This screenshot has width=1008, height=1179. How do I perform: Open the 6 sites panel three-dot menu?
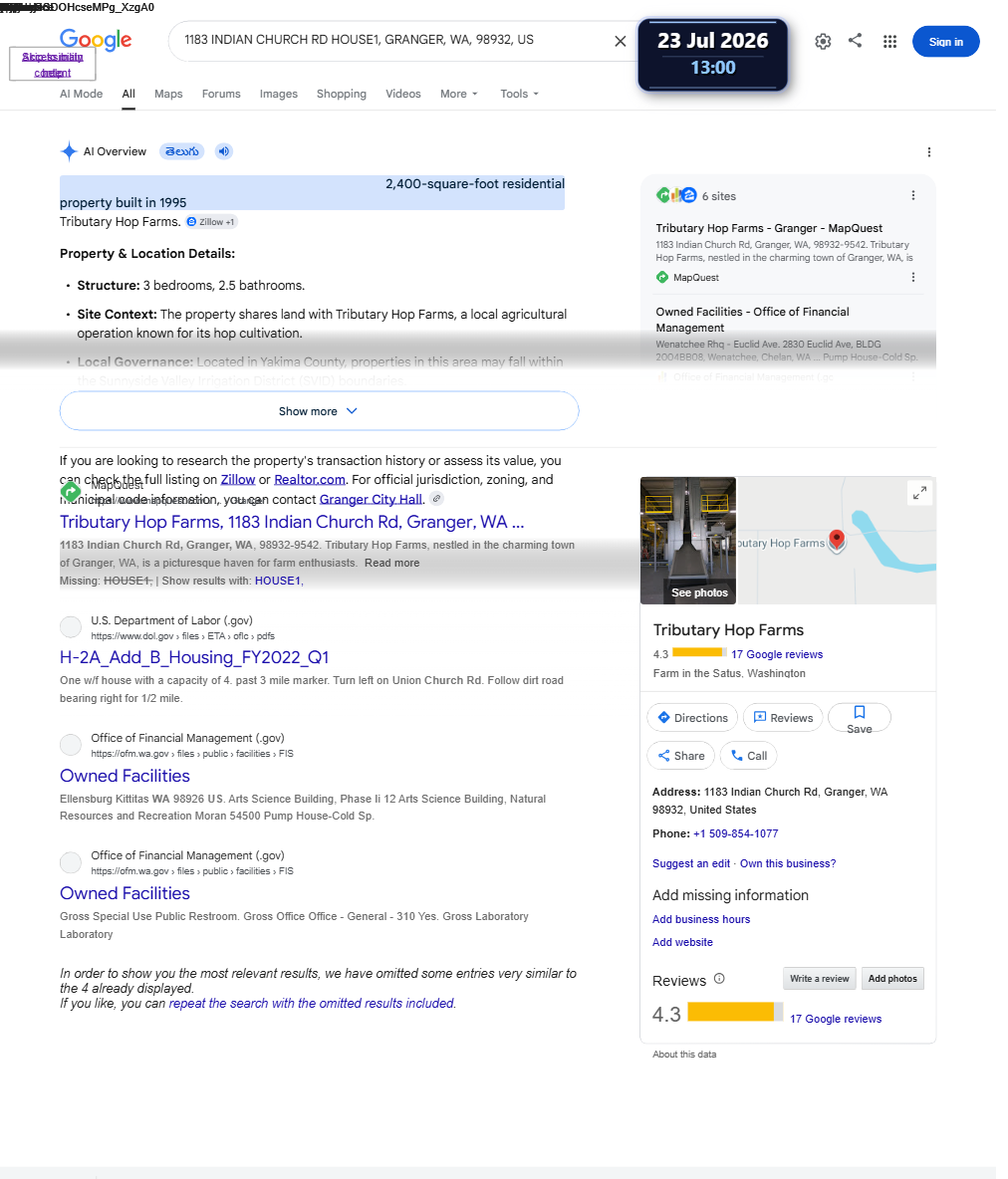click(x=913, y=195)
